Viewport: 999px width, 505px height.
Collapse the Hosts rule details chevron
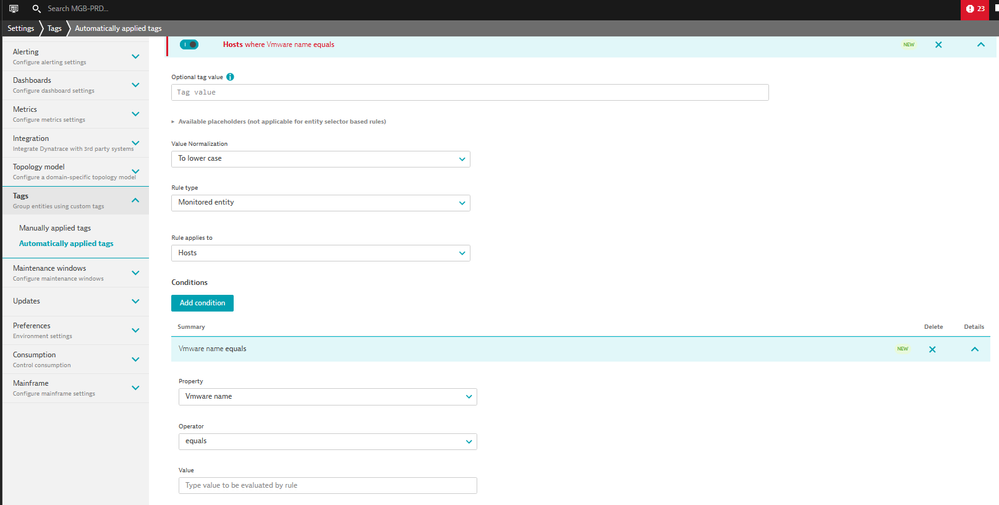coord(979,45)
